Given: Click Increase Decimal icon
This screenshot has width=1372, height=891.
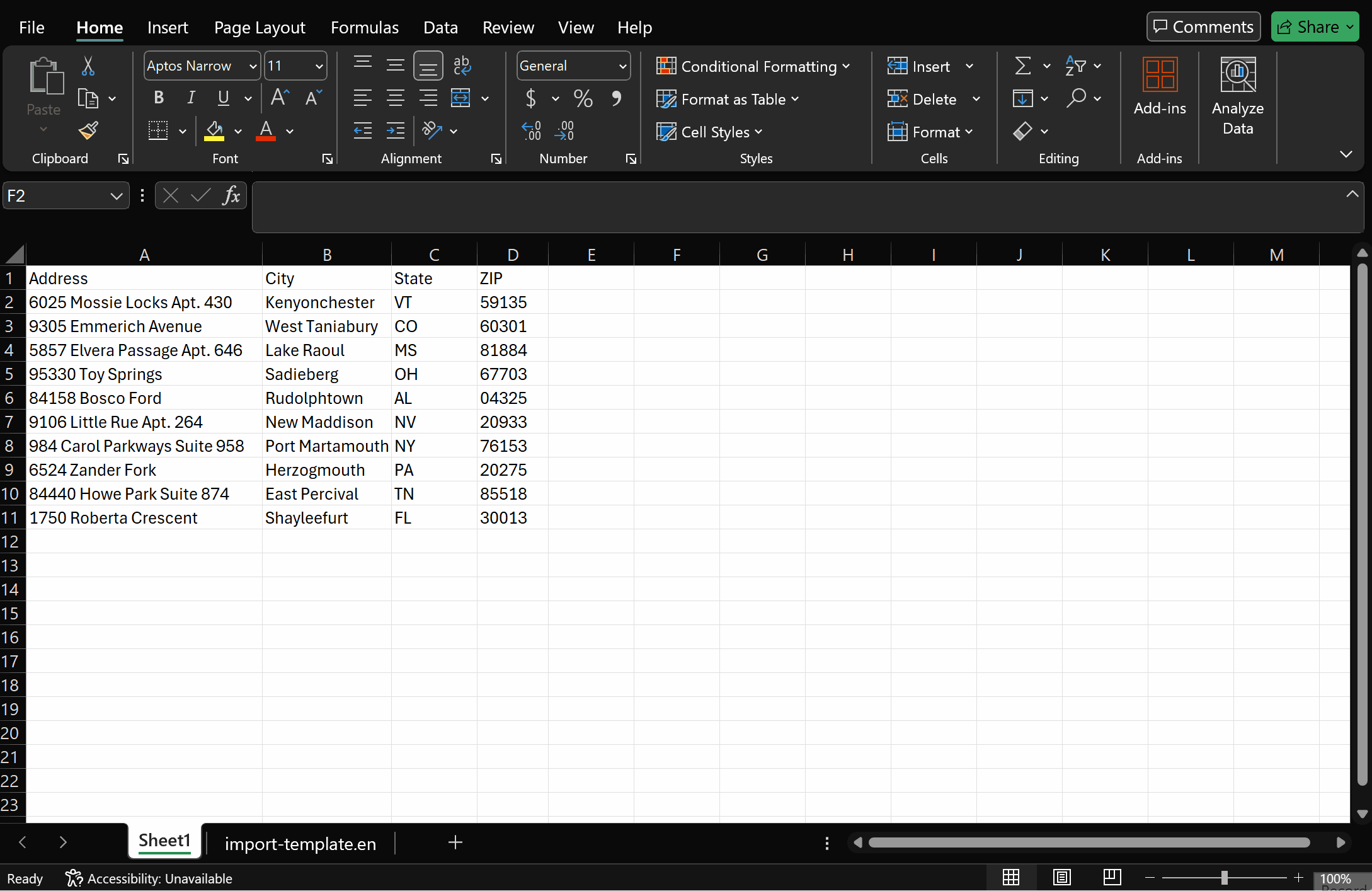Looking at the screenshot, I should point(531,131).
